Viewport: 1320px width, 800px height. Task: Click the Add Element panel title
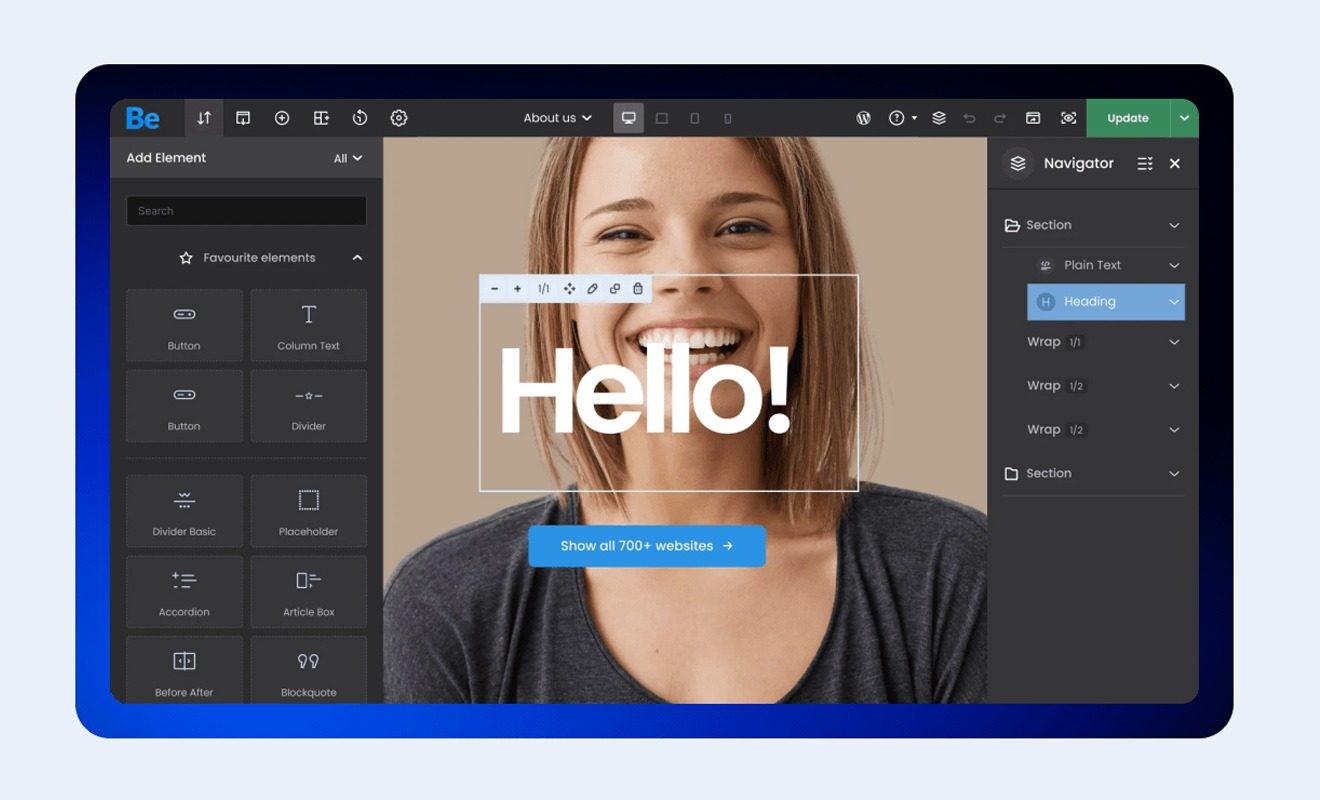click(166, 158)
